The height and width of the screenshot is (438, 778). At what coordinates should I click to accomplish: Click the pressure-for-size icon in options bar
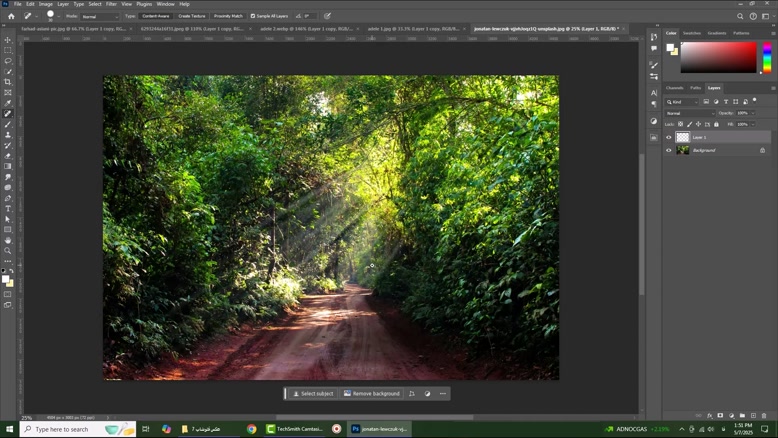pos(327,16)
